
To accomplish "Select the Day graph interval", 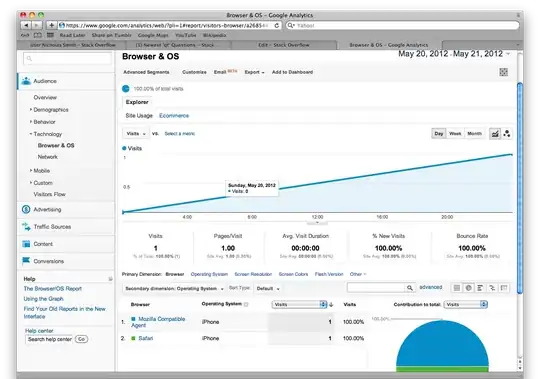I will pos(438,134).
